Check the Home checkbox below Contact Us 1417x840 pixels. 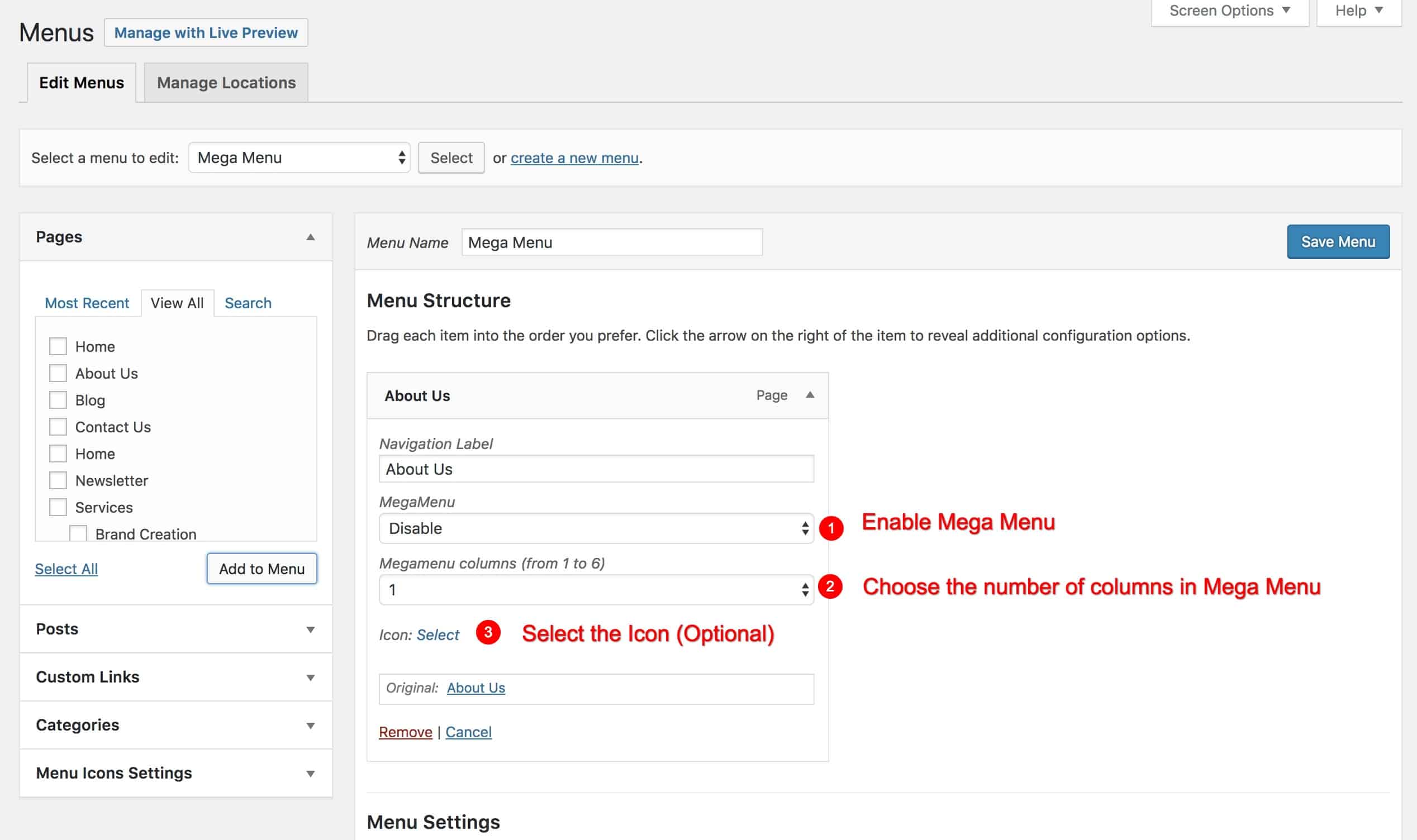(58, 454)
